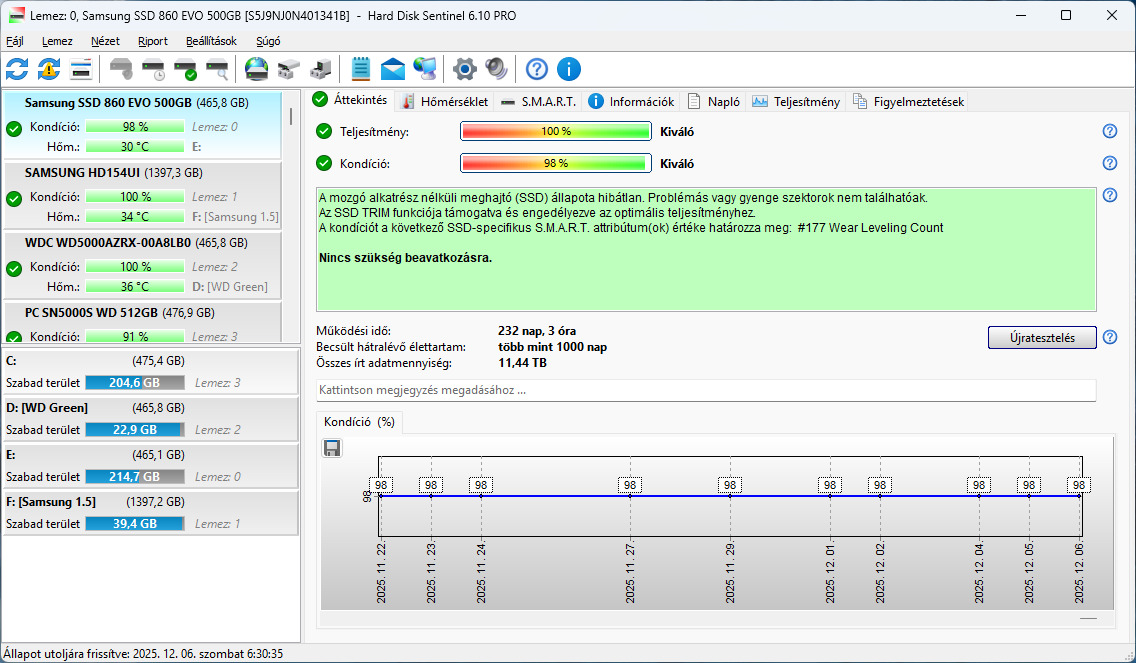This screenshot has height=663, width=1136.
Task: Click the refresh disk status icon
Action: click(x=17, y=69)
